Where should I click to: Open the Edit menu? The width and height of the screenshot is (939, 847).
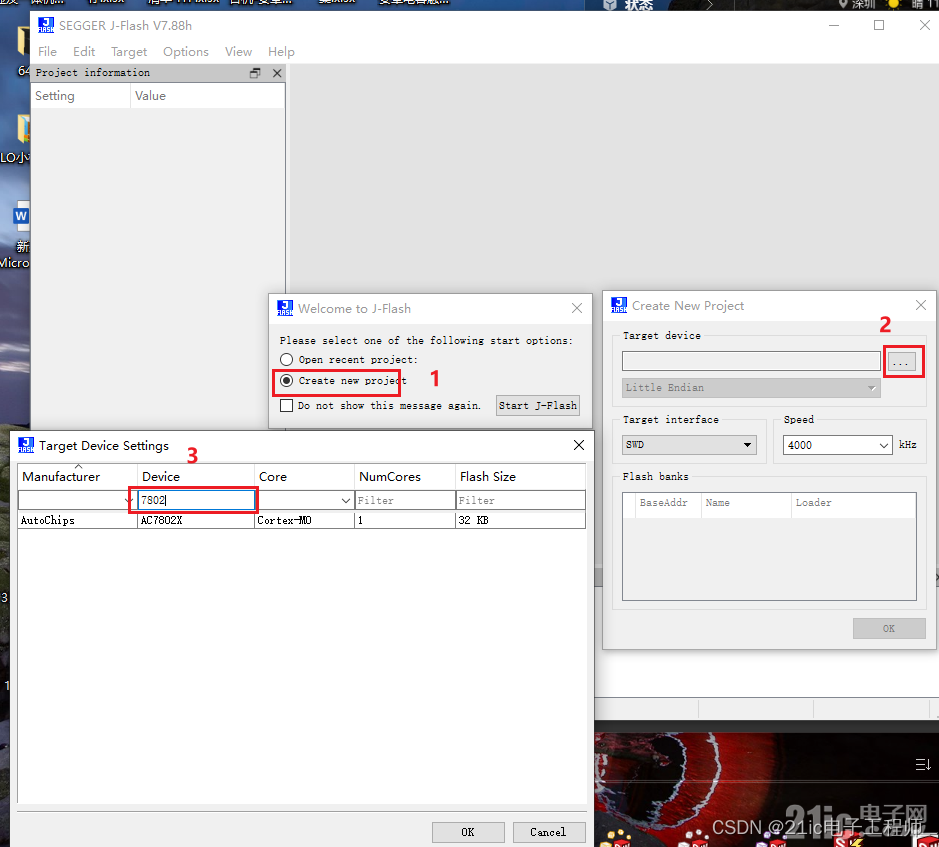coord(84,52)
